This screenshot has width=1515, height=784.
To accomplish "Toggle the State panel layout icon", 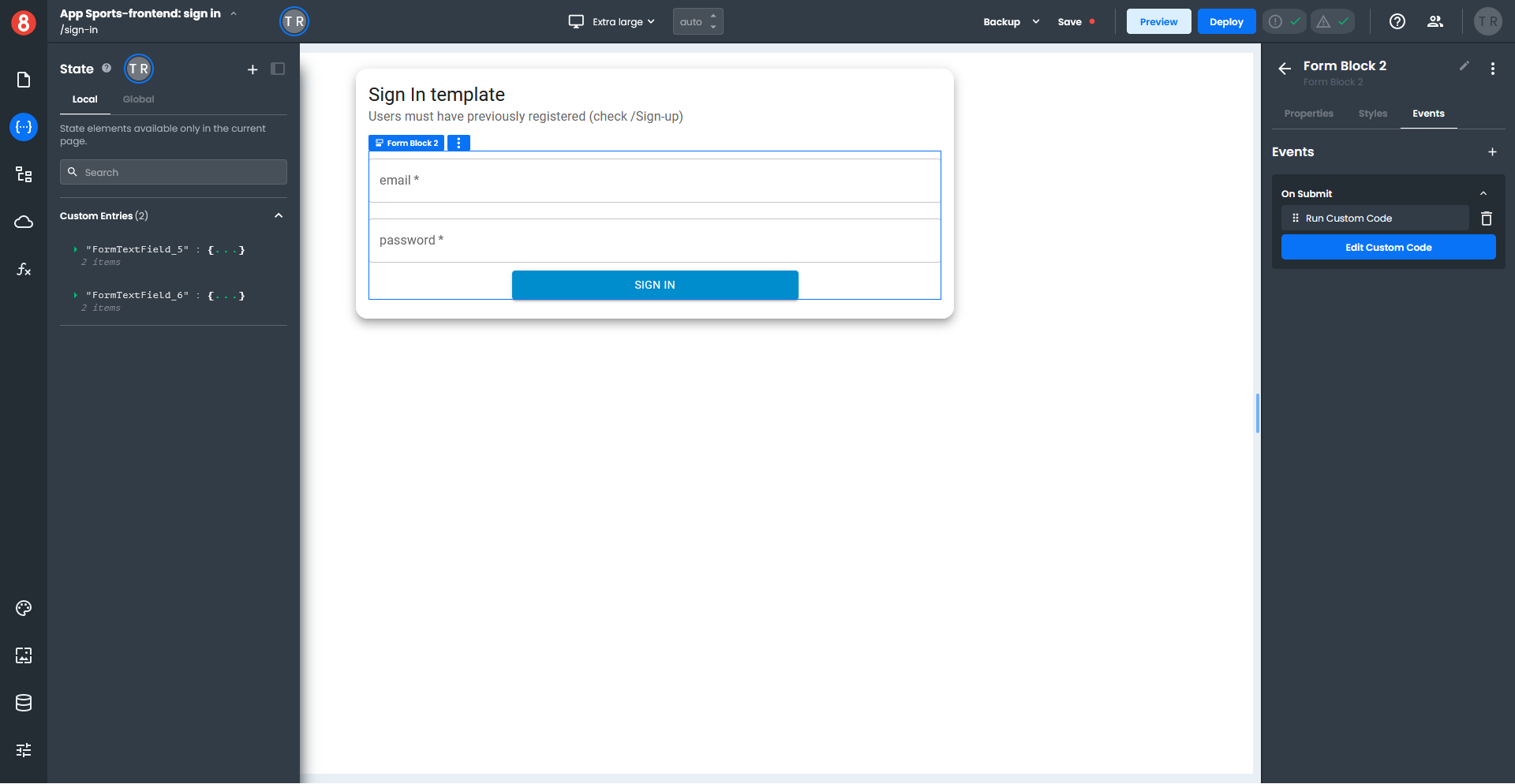I will point(278,69).
